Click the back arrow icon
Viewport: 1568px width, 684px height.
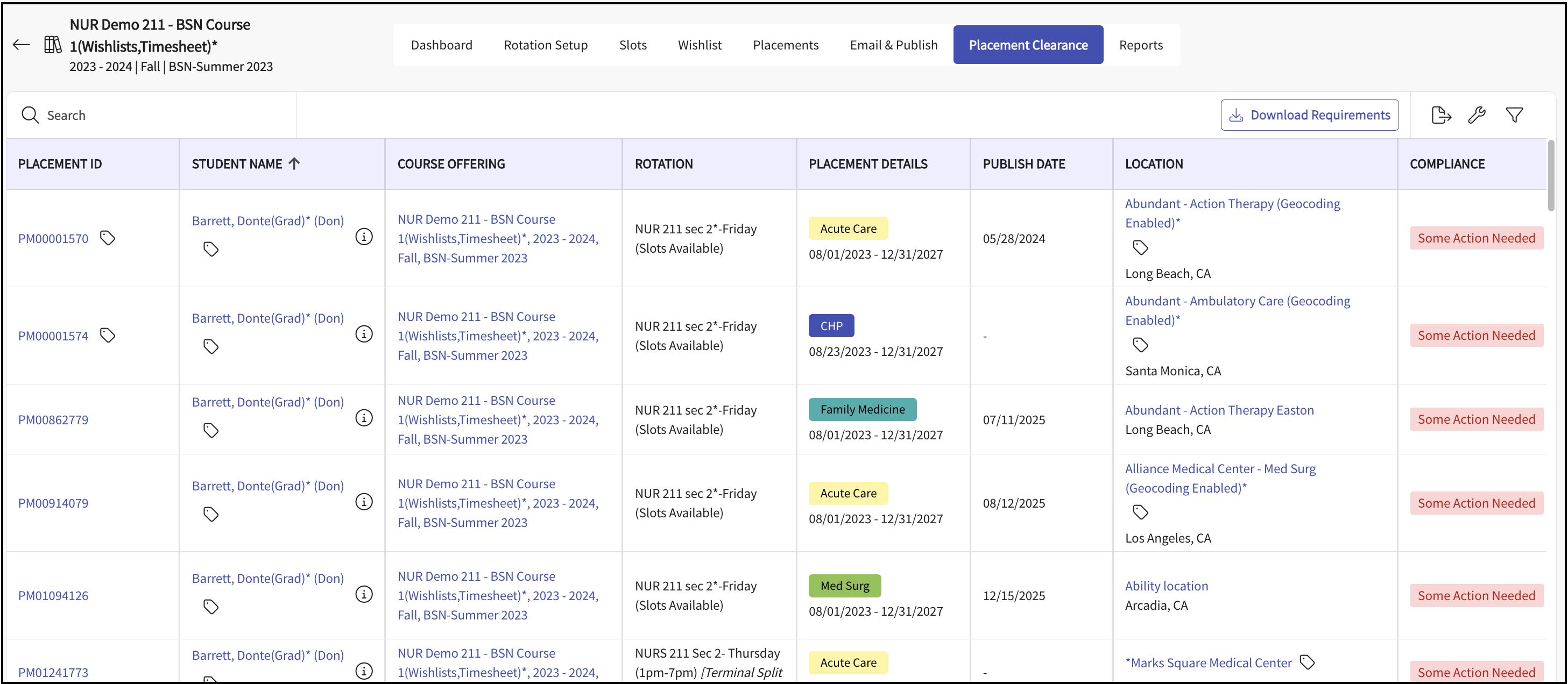pos(22,45)
